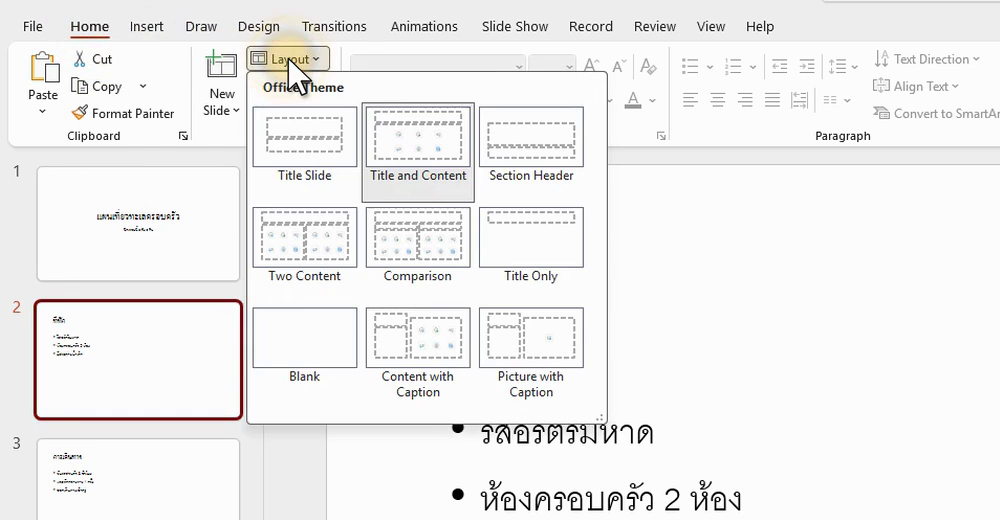Apply bullets list formatting
1000x520 pixels.
(690, 66)
